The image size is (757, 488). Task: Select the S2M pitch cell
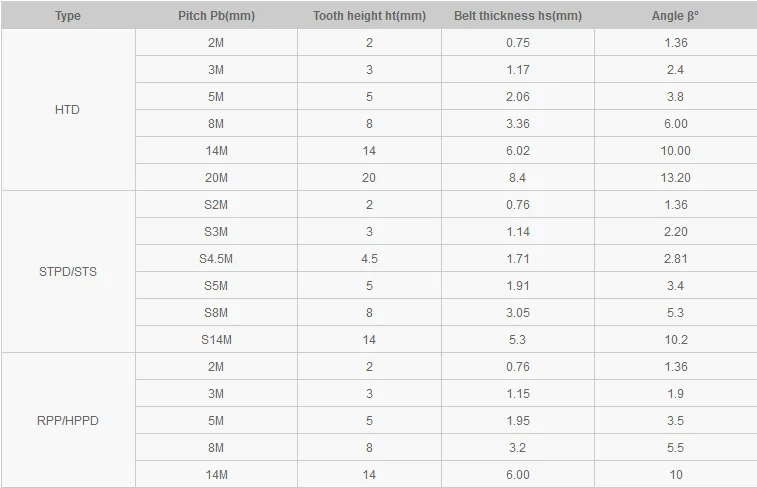[216, 205]
